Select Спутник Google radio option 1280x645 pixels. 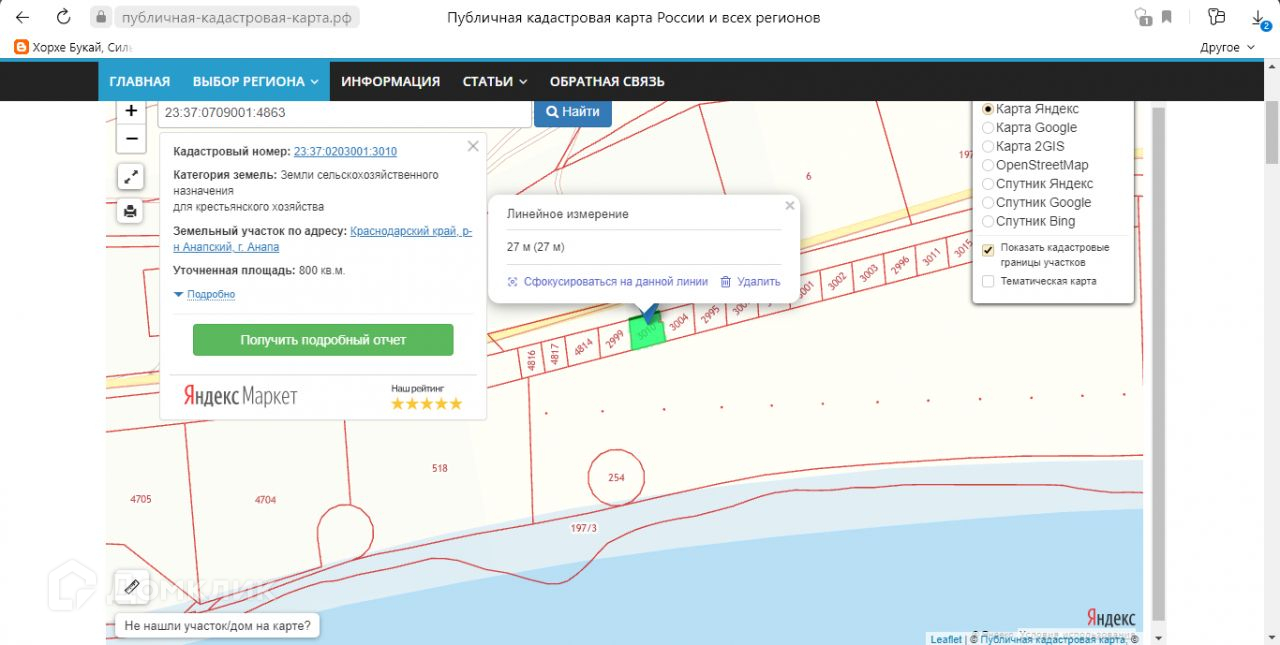tap(988, 203)
